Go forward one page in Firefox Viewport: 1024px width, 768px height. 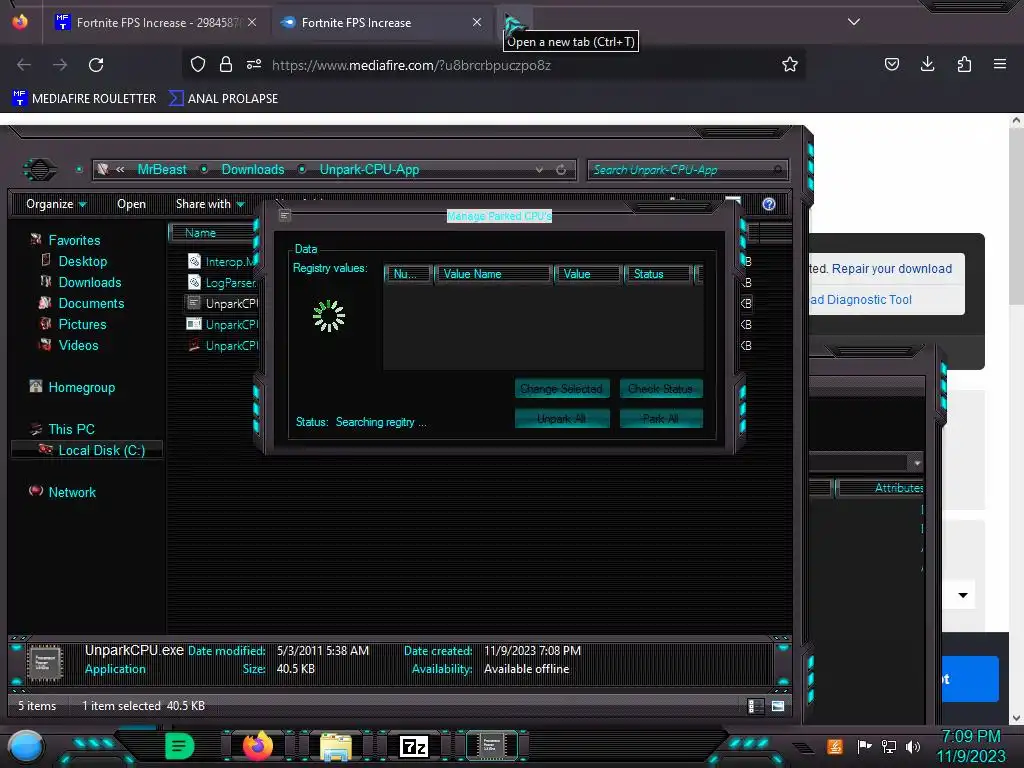pos(60,65)
